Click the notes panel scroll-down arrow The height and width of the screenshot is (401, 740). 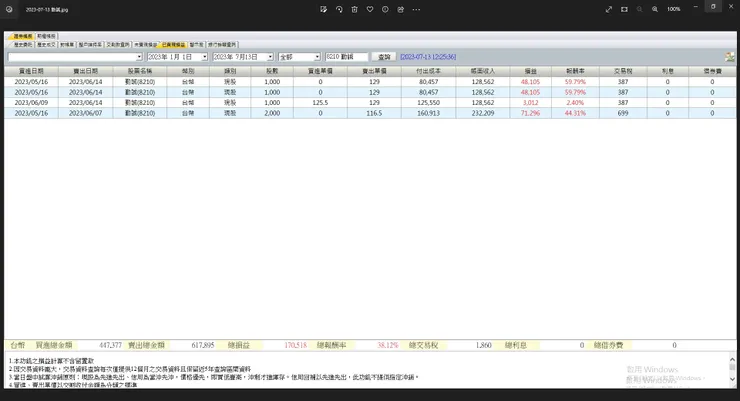(x=732, y=379)
